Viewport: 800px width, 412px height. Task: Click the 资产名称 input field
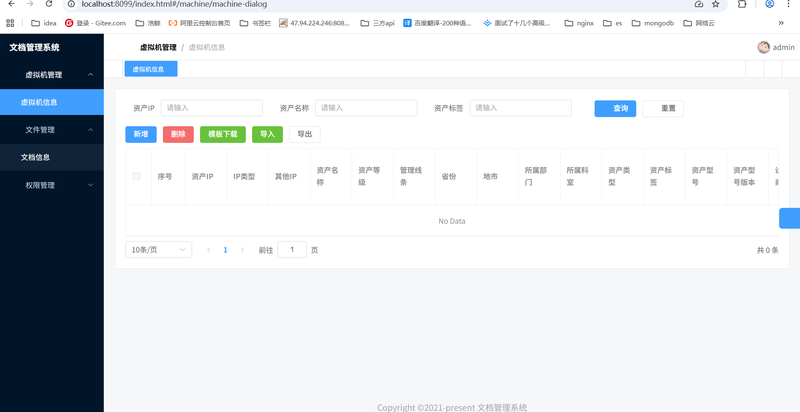[x=365, y=108]
